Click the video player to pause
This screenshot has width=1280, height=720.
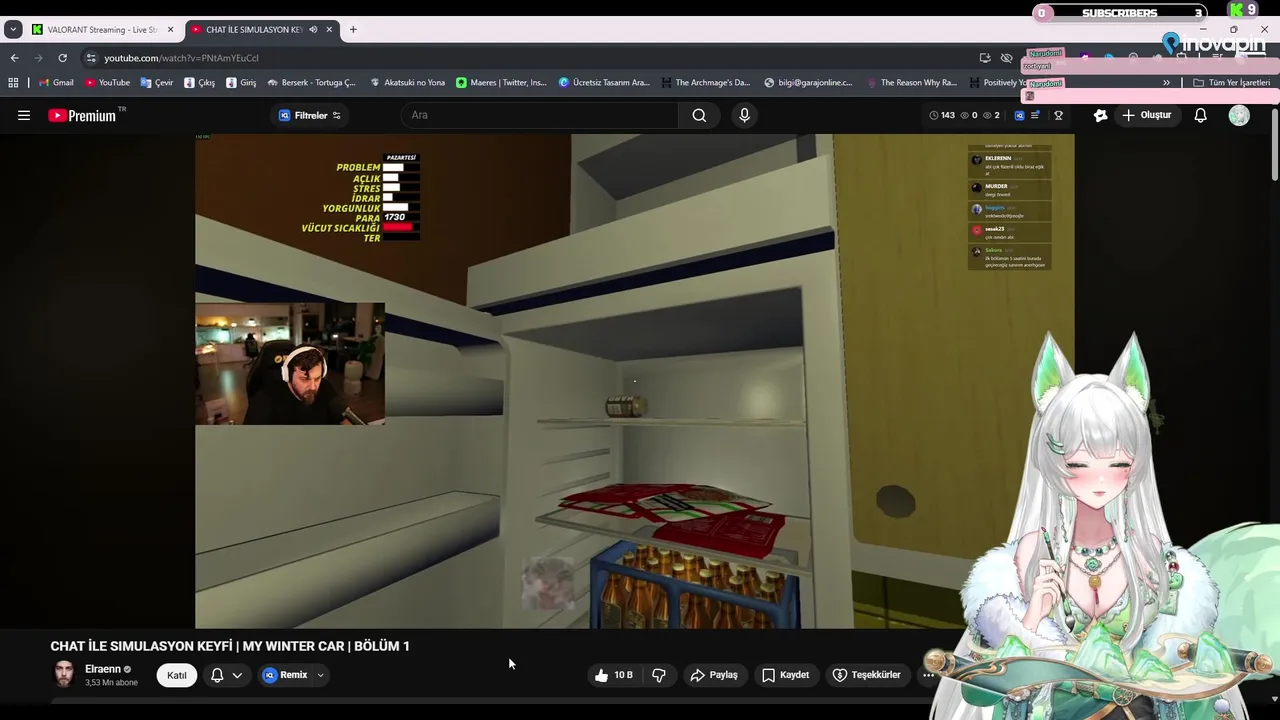tap(634, 381)
